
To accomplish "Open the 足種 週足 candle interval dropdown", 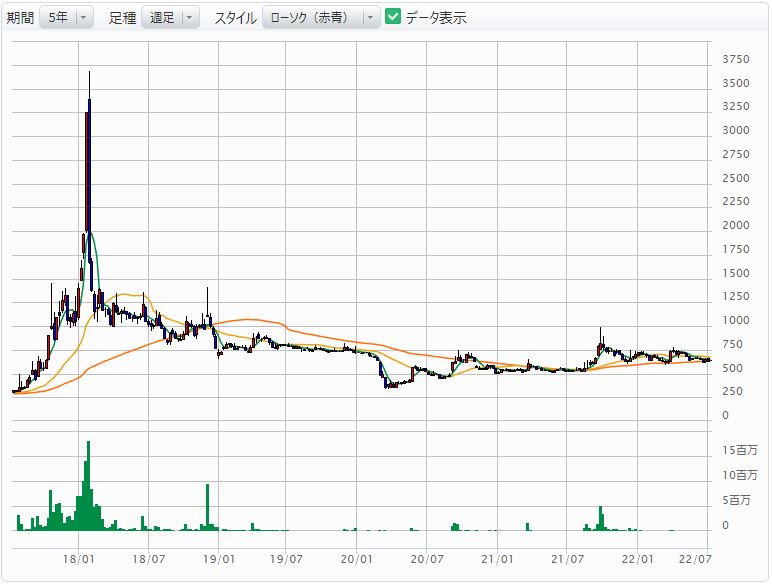I will coord(170,18).
